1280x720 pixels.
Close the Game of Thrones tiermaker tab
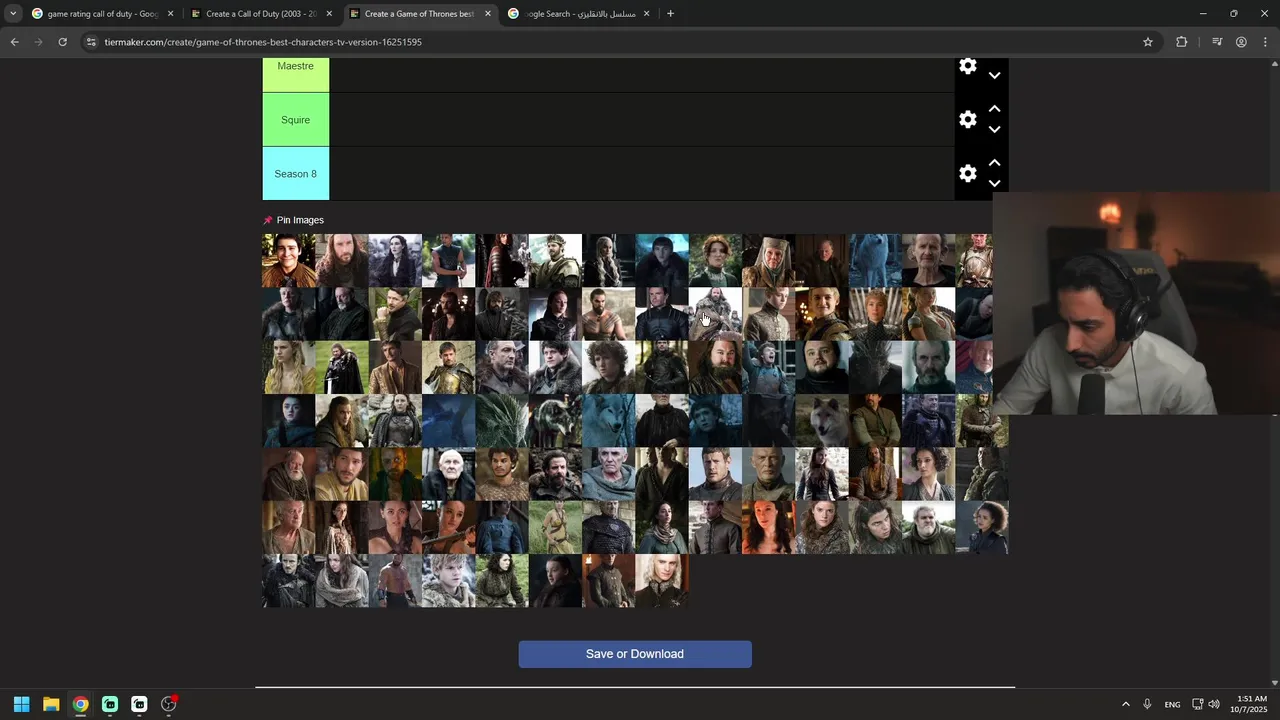pyautogui.click(x=488, y=14)
